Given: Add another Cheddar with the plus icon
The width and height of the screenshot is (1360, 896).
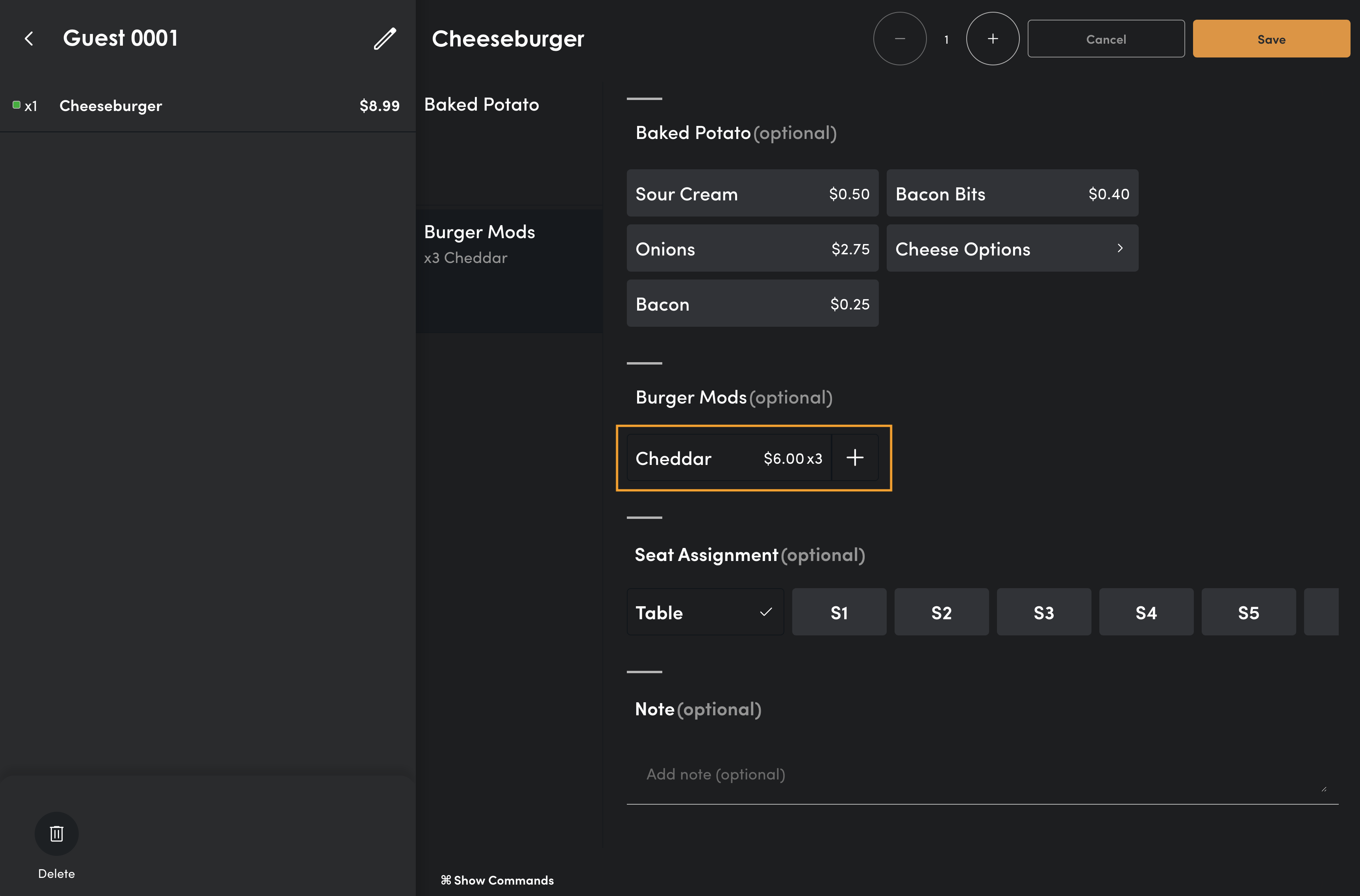Looking at the screenshot, I should 855,457.
